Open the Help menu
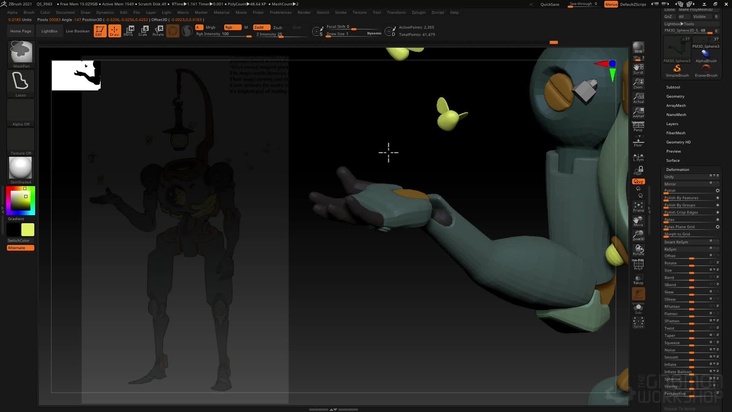732x412 pixels. click(x=454, y=12)
